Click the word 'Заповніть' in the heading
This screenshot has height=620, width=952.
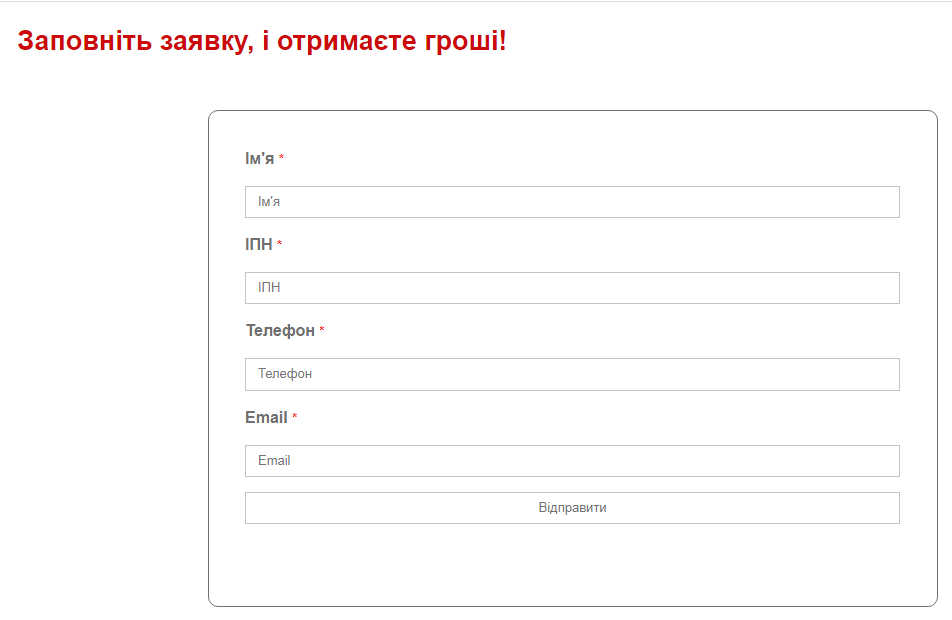point(84,41)
